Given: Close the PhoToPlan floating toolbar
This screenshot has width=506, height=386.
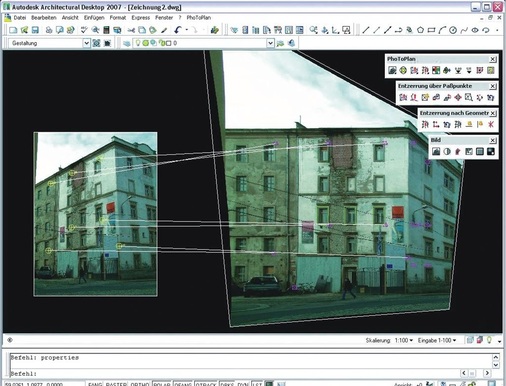Looking at the screenshot, I should point(493,59).
